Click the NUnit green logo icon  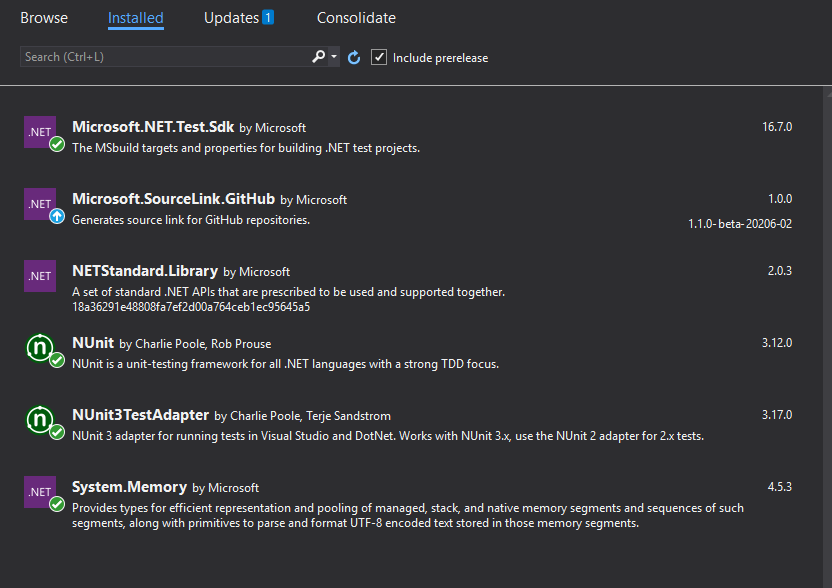point(42,345)
